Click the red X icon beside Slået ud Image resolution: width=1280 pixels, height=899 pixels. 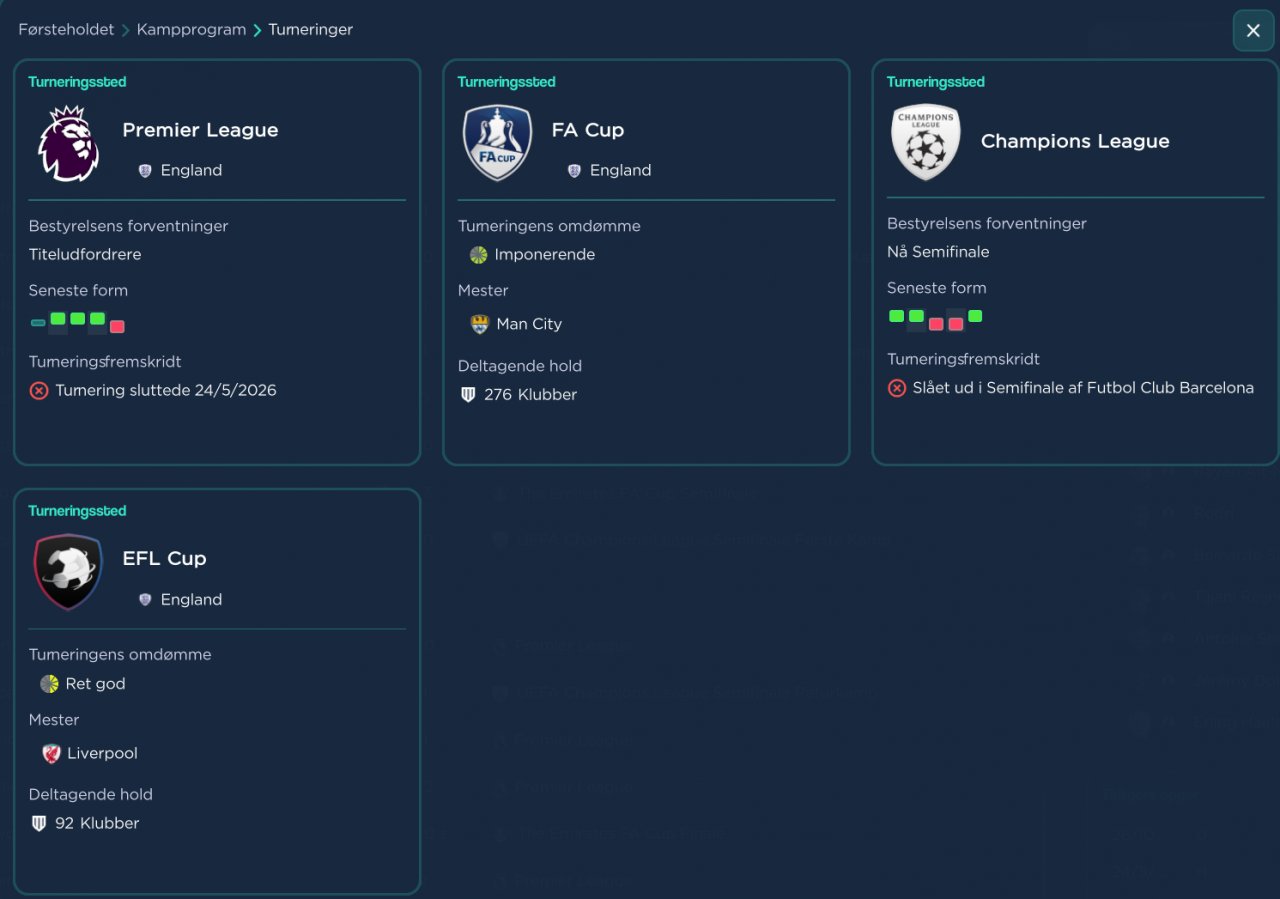tap(897, 388)
